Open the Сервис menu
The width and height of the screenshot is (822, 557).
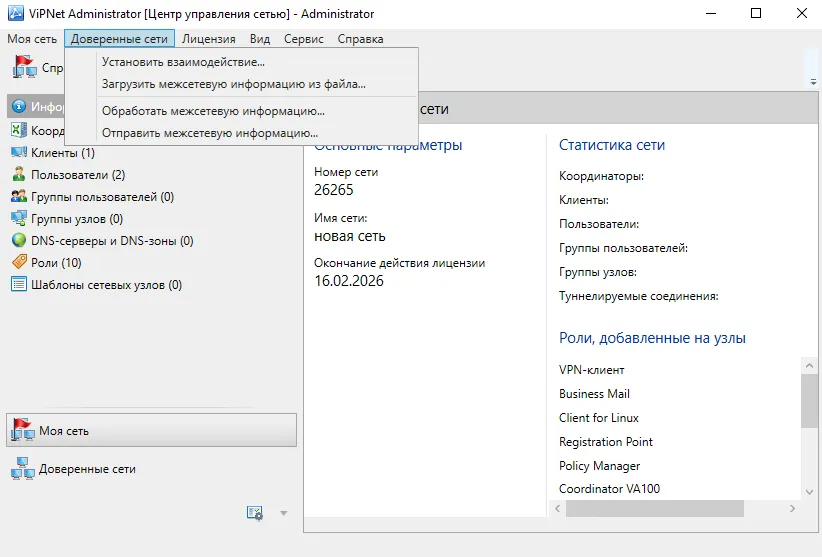(x=304, y=39)
